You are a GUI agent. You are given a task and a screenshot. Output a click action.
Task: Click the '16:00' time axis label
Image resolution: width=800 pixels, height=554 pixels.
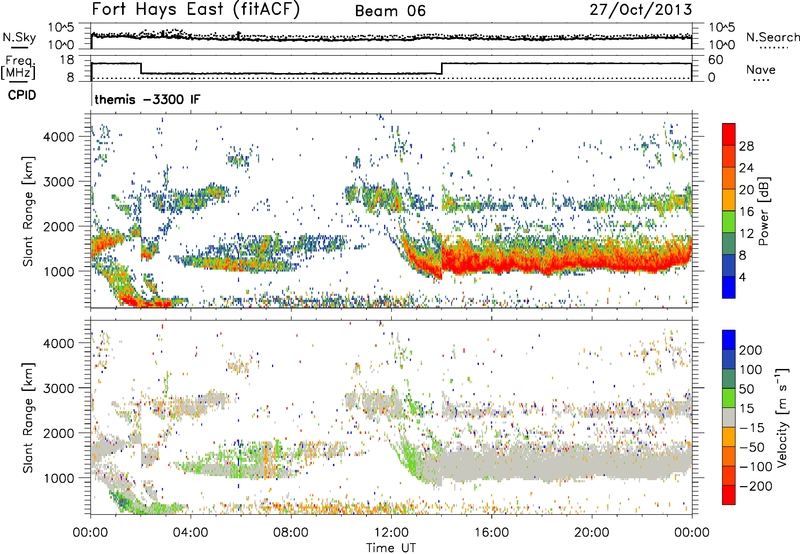pos(491,533)
